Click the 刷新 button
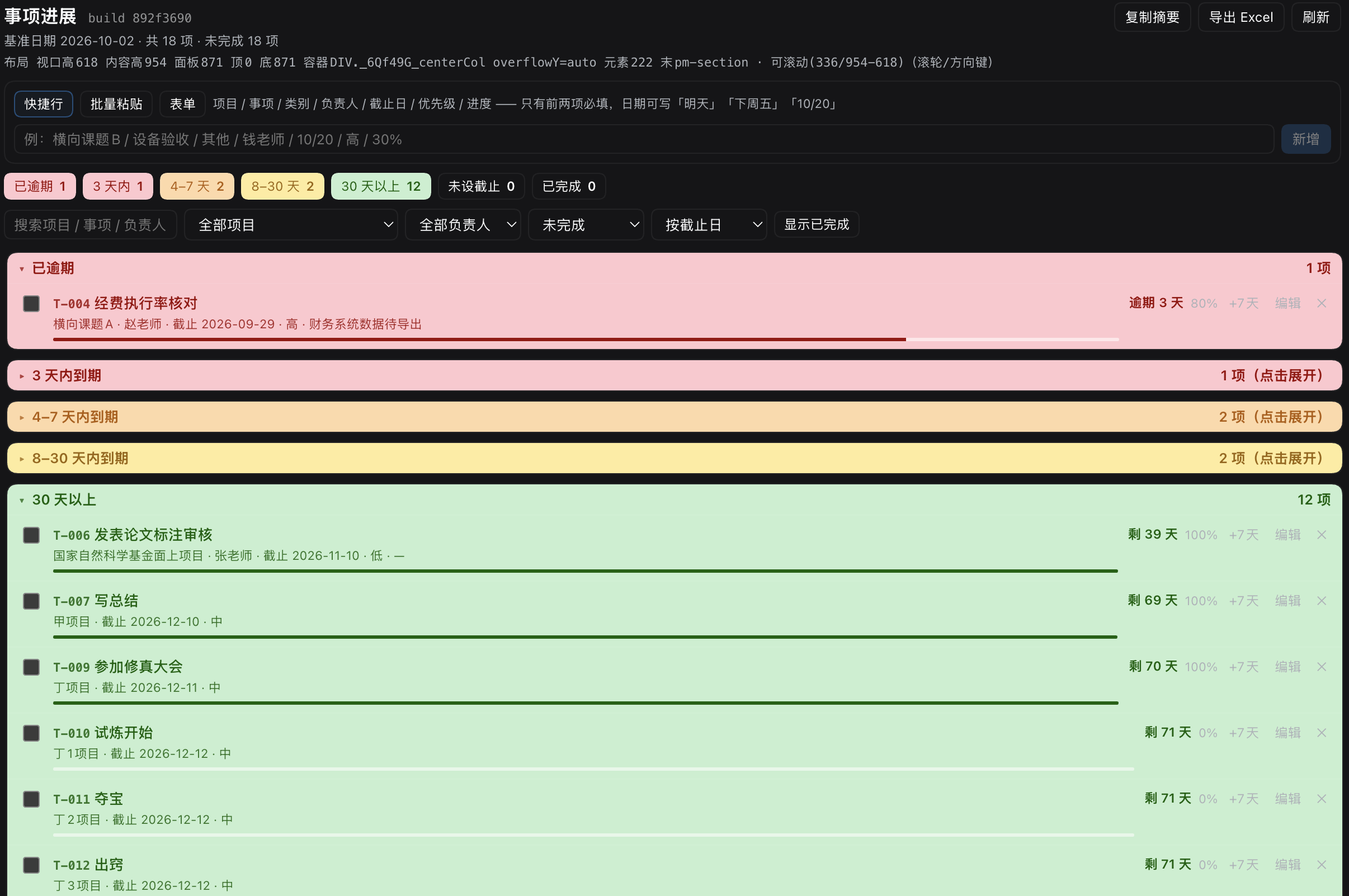1349x896 pixels. [1316, 17]
